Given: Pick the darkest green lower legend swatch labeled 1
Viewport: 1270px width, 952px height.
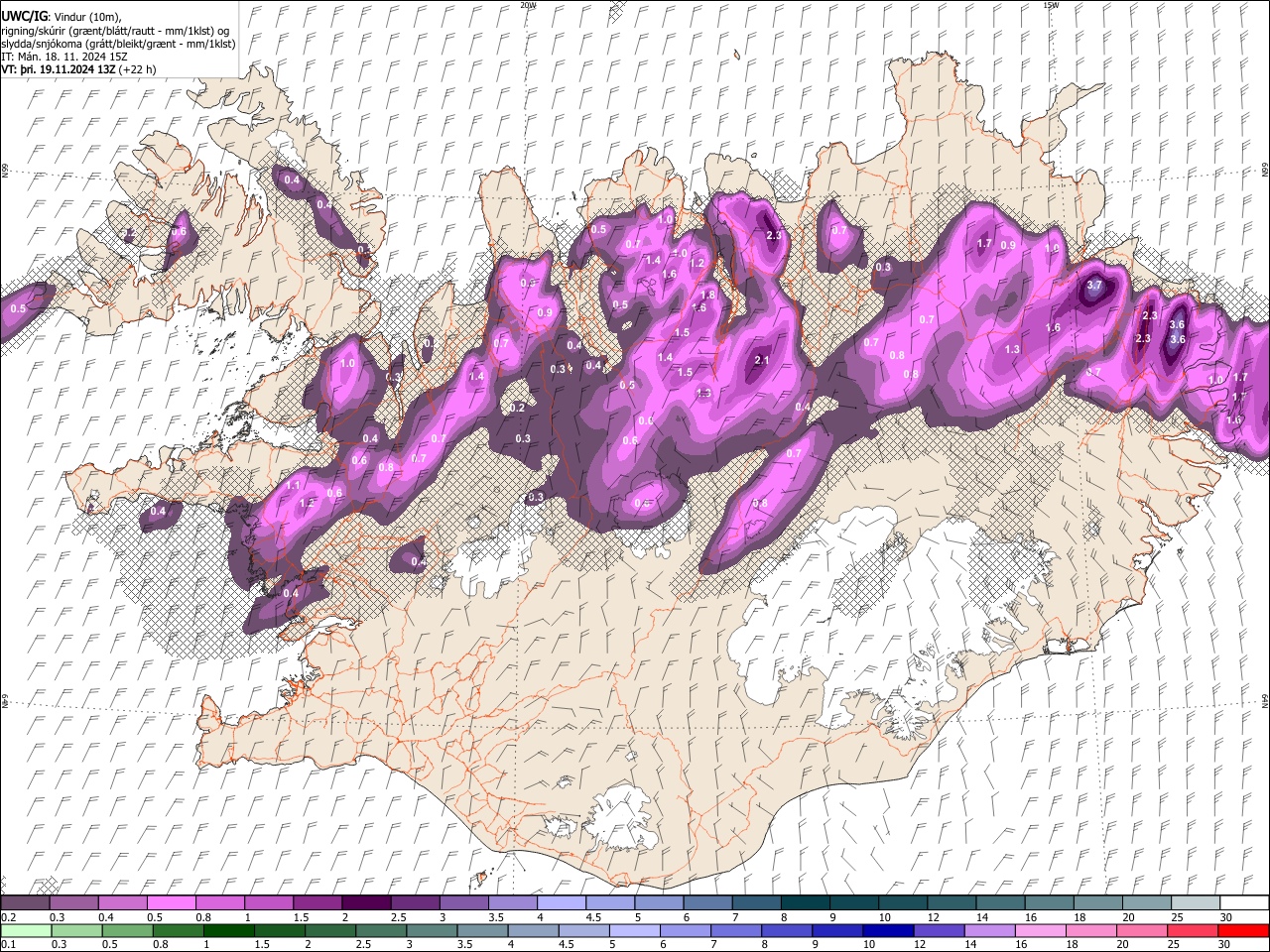Looking at the screenshot, I should [228, 930].
